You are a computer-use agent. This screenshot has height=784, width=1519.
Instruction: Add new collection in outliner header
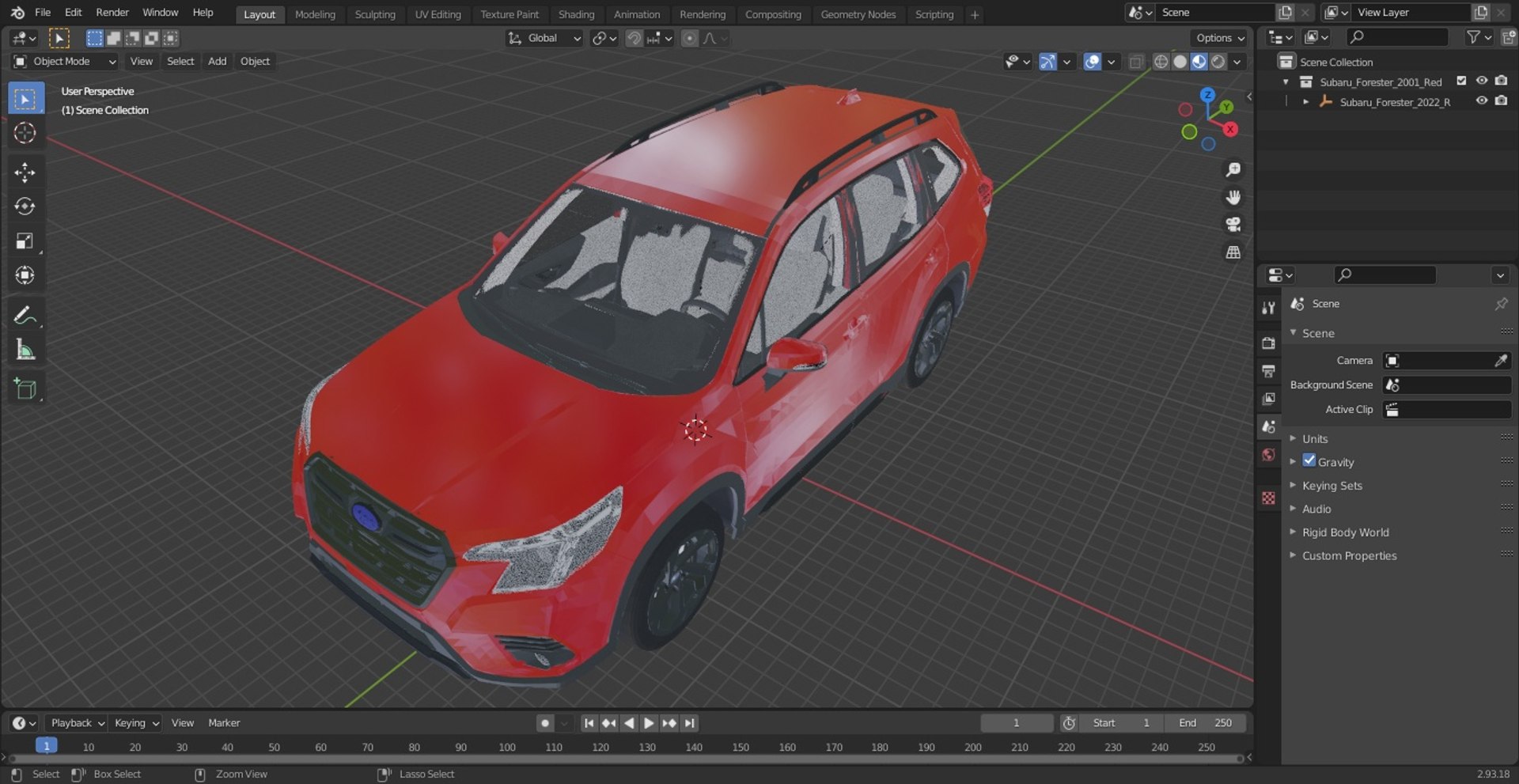pyautogui.click(x=1509, y=37)
